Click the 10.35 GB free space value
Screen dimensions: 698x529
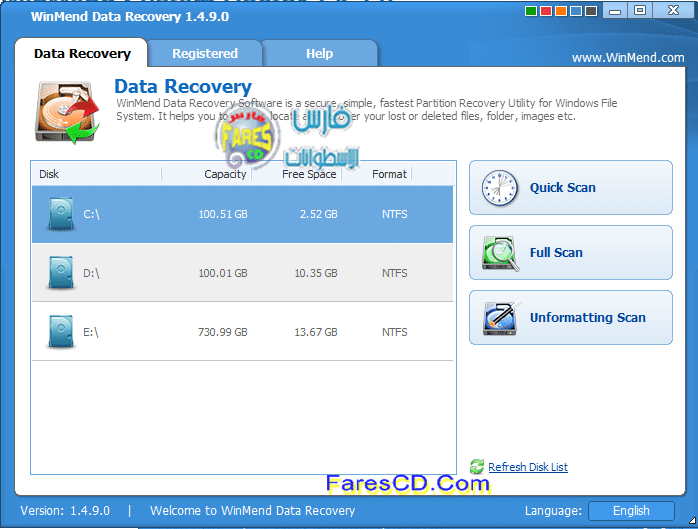click(x=316, y=273)
